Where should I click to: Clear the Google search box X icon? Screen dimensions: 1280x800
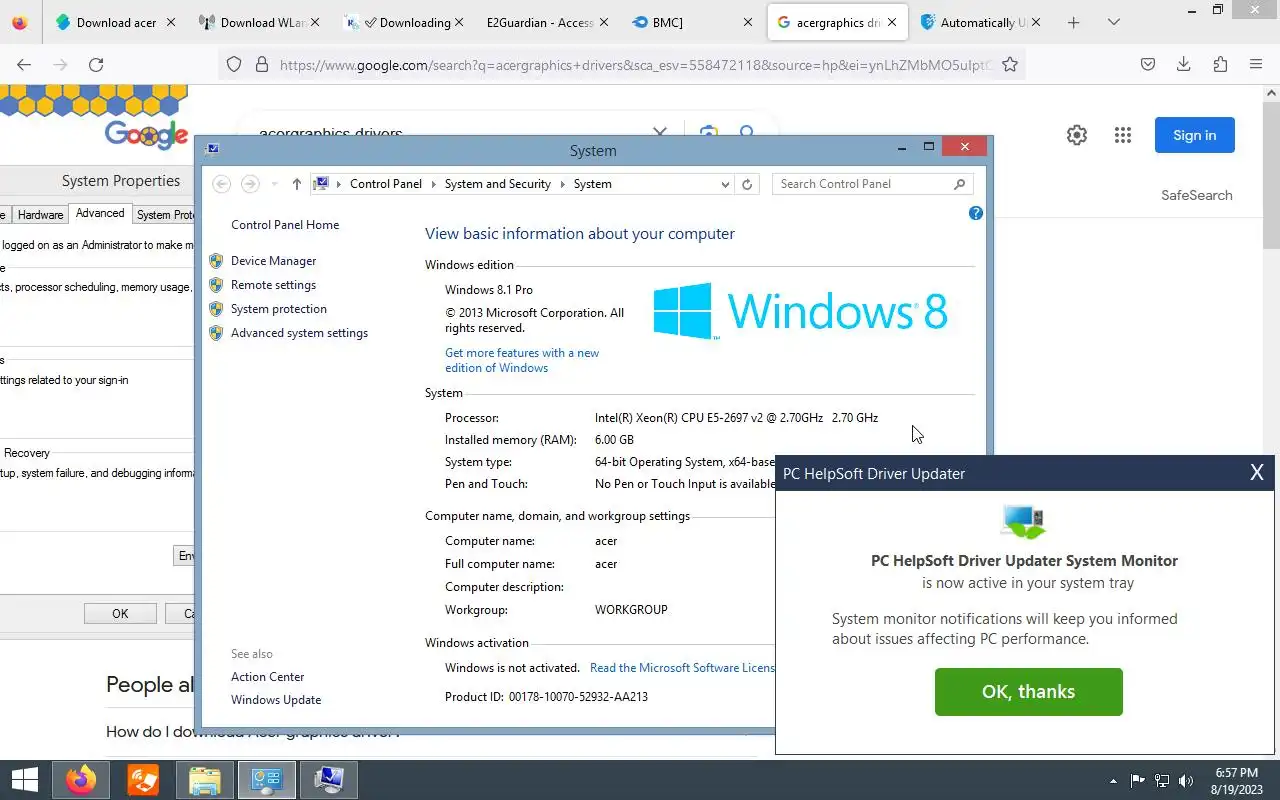(x=660, y=131)
